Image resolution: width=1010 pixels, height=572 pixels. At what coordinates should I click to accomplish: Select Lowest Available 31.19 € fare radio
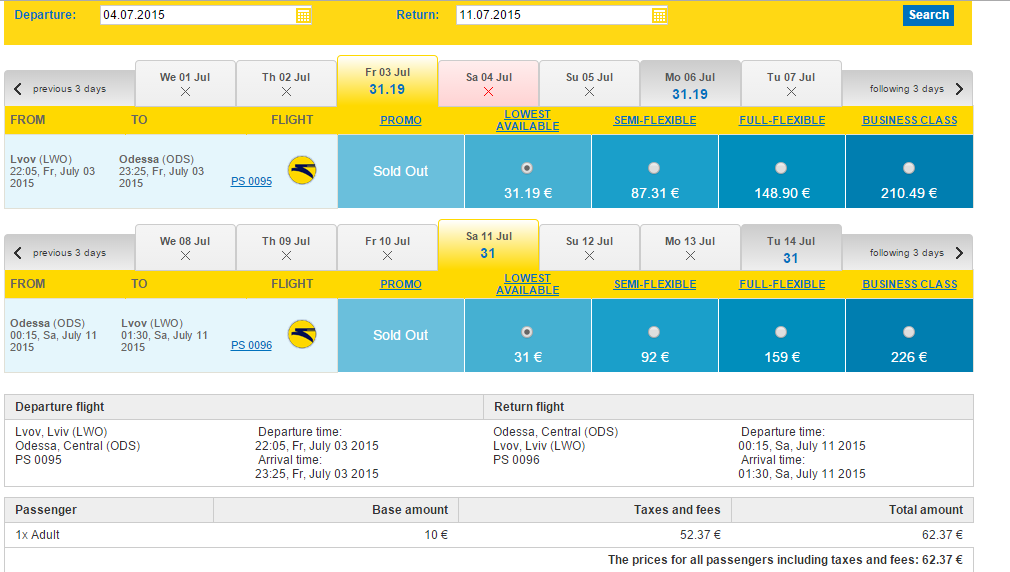tap(527, 168)
